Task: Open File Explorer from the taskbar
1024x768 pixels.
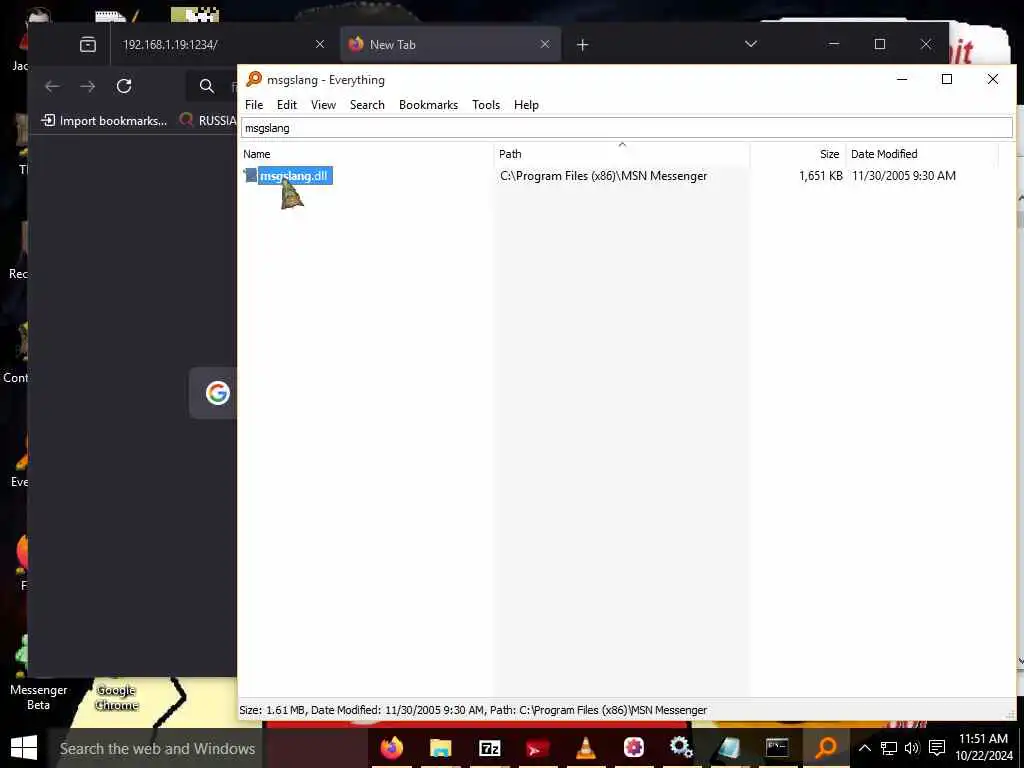Action: [440, 748]
